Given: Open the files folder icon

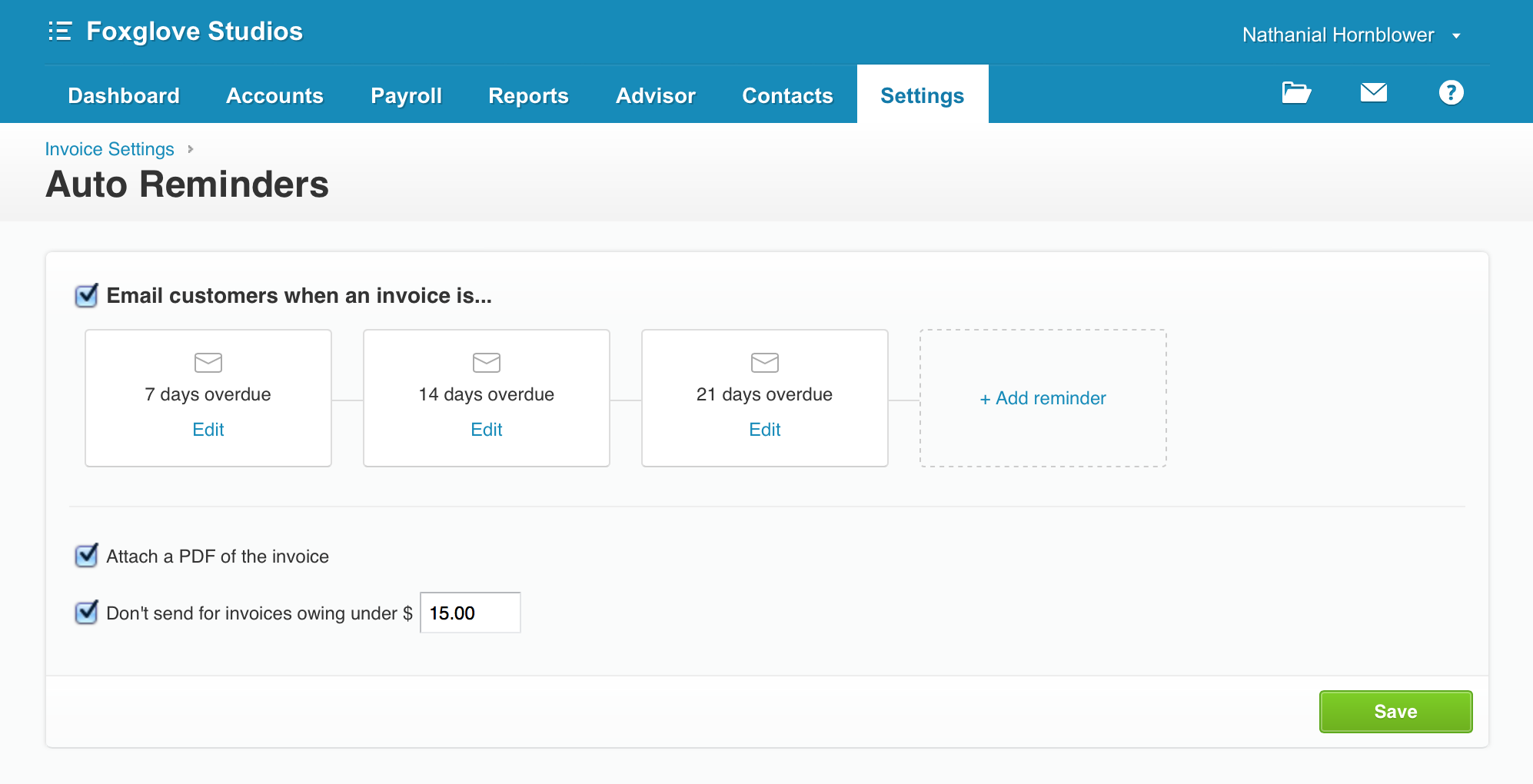Looking at the screenshot, I should [x=1296, y=93].
